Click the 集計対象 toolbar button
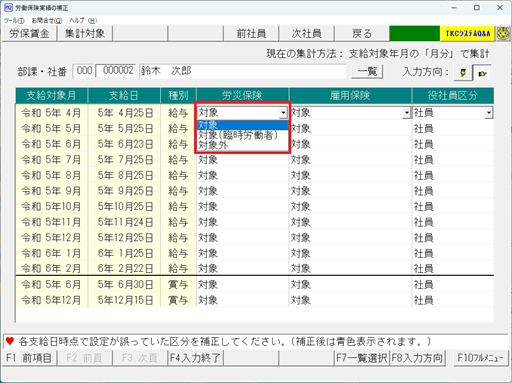Image resolution: width=512 pixels, height=383 pixels. (85, 34)
